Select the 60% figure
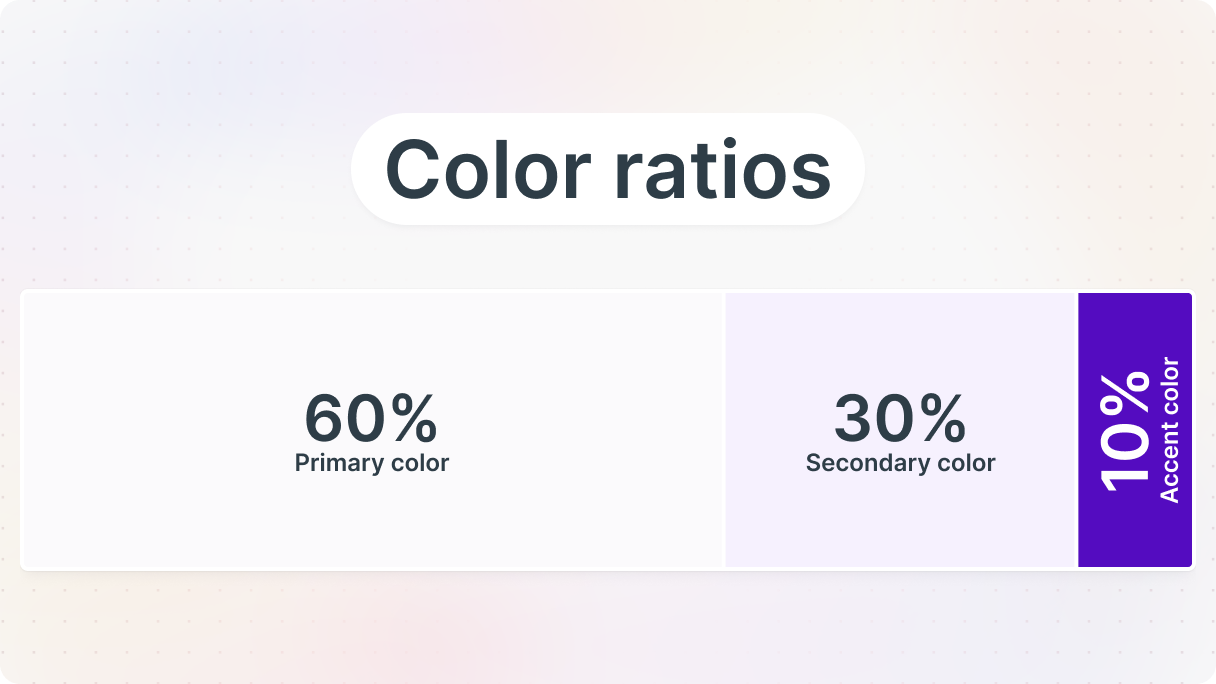Viewport: 1216px width, 684px height. click(x=371, y=419)
